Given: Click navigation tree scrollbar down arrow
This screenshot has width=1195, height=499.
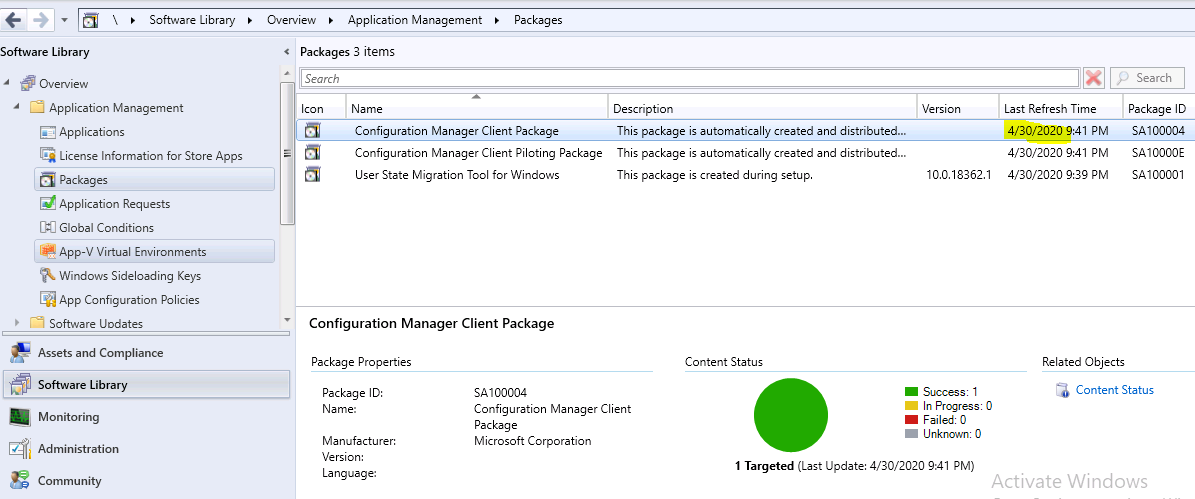Looking at the screenshot, I should [287, 320].
